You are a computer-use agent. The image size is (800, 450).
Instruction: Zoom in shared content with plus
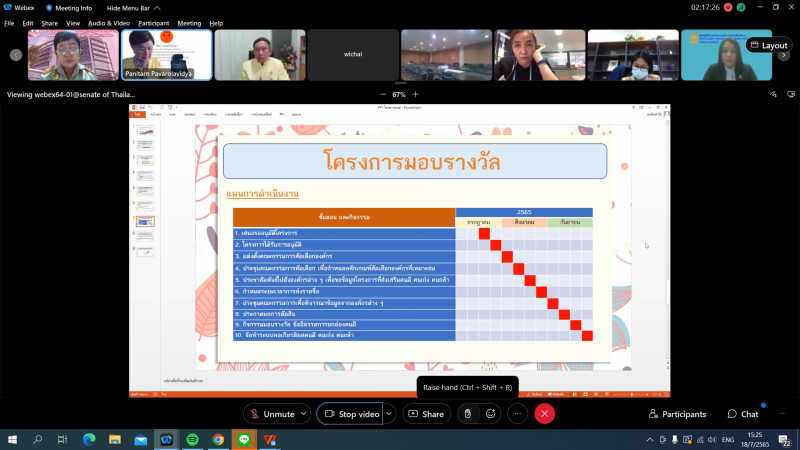(415, 94)
